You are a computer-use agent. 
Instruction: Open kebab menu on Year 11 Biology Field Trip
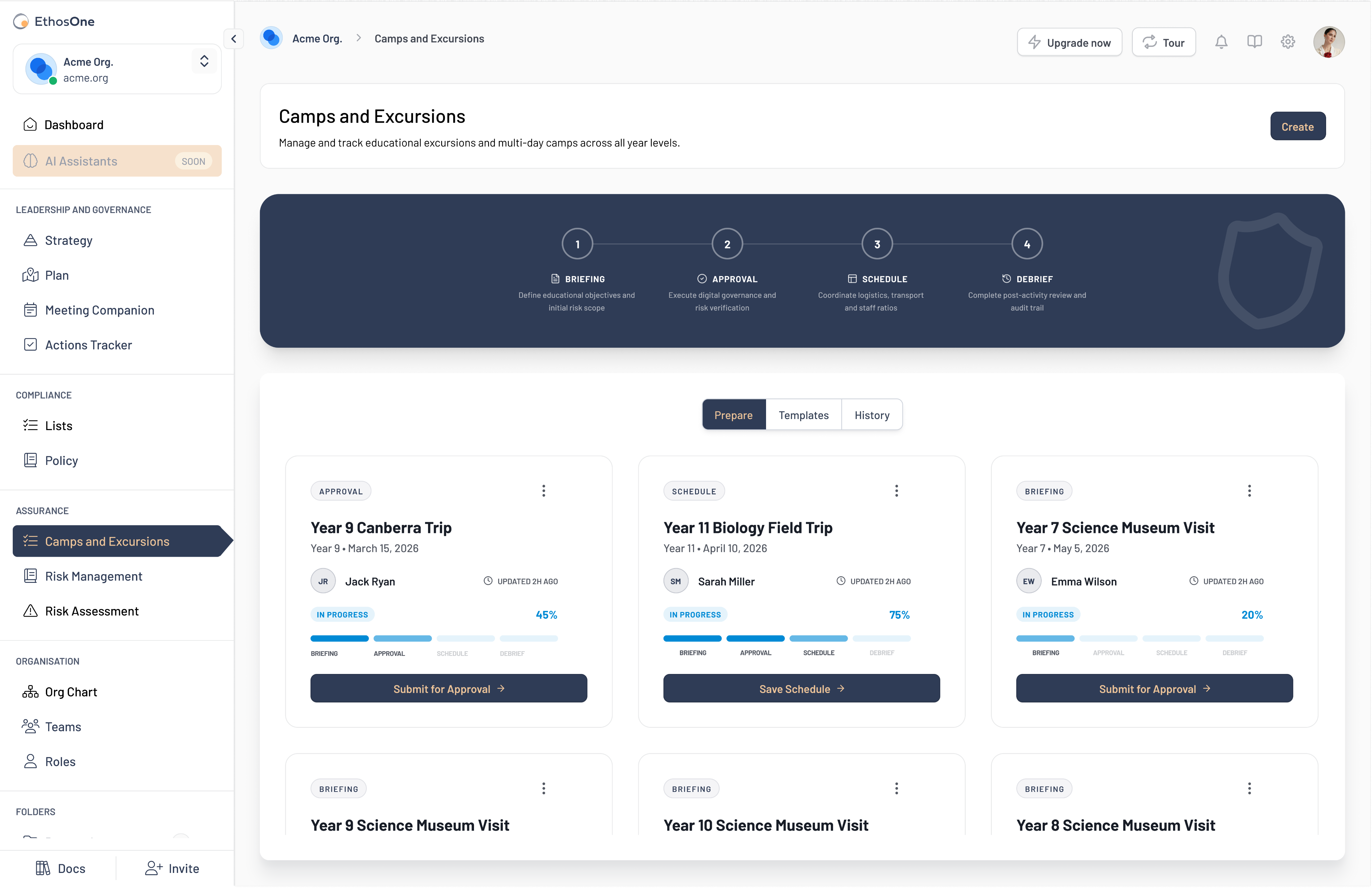coord(896,491)
